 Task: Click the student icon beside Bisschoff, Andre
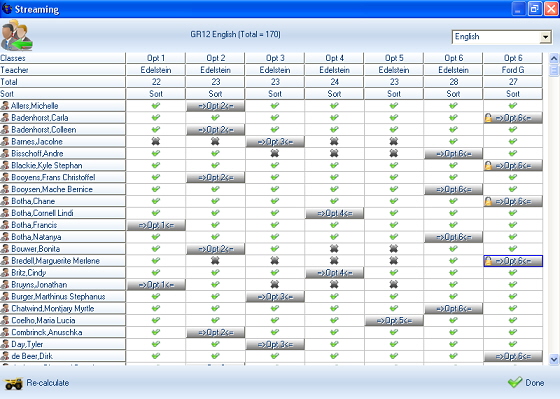[5, 153]
